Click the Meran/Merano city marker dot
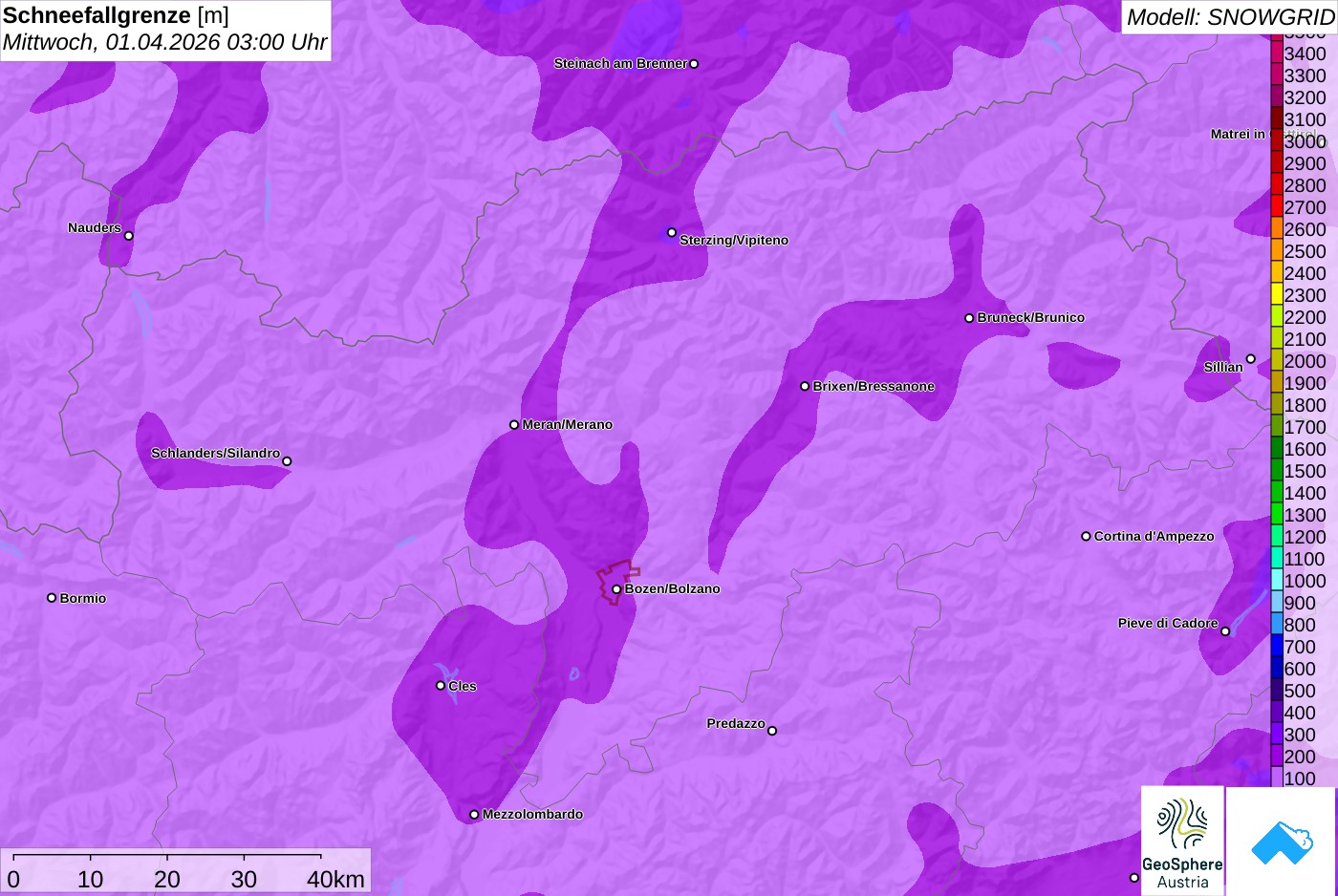 [x=514, y=424]
